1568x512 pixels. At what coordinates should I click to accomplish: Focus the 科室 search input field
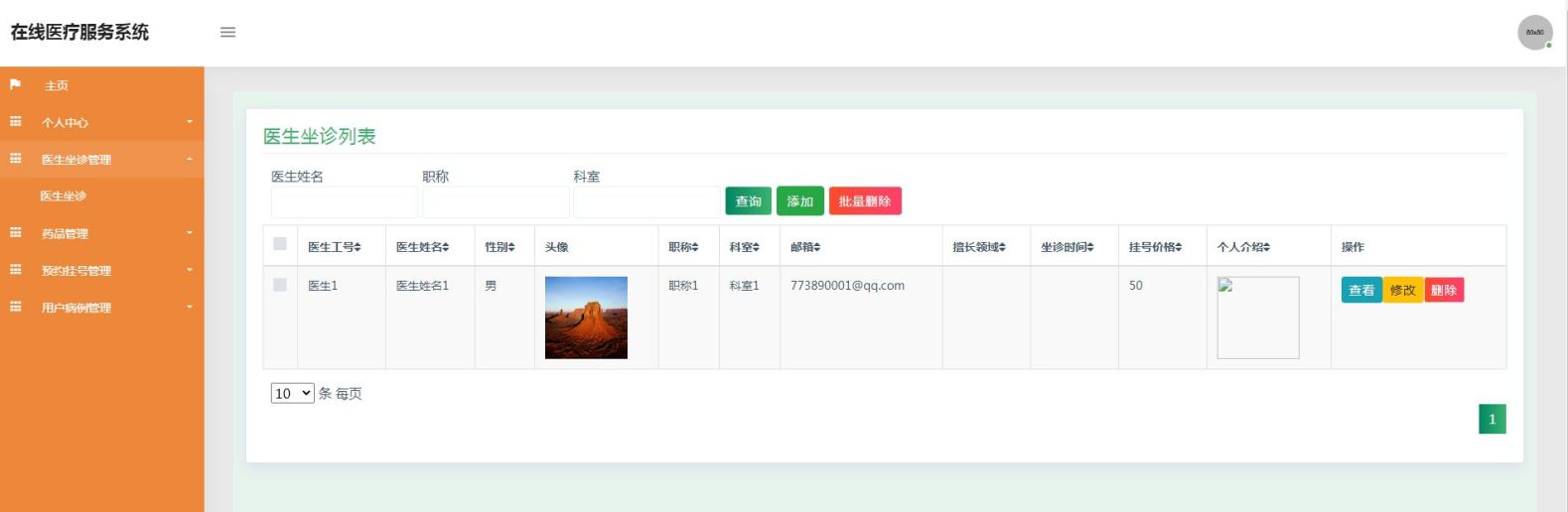point(646,202)
